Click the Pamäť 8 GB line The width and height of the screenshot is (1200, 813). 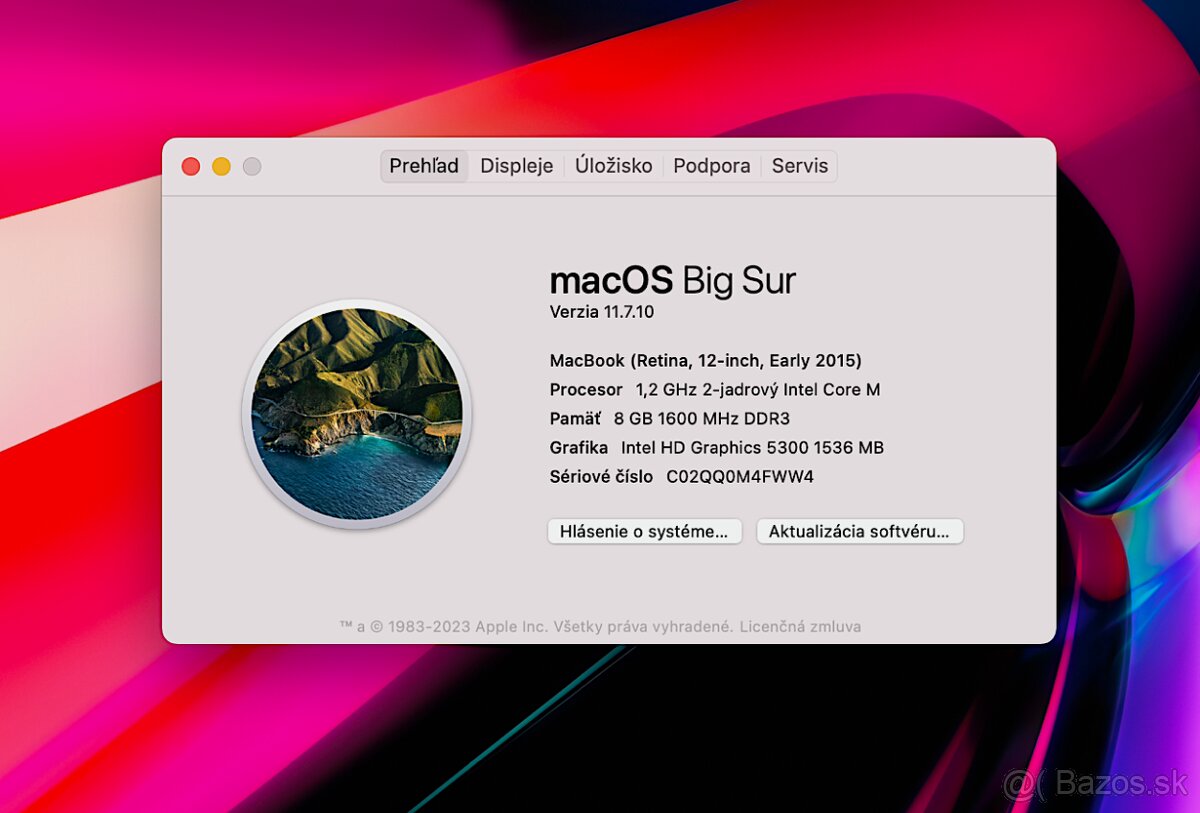(670, 418)
